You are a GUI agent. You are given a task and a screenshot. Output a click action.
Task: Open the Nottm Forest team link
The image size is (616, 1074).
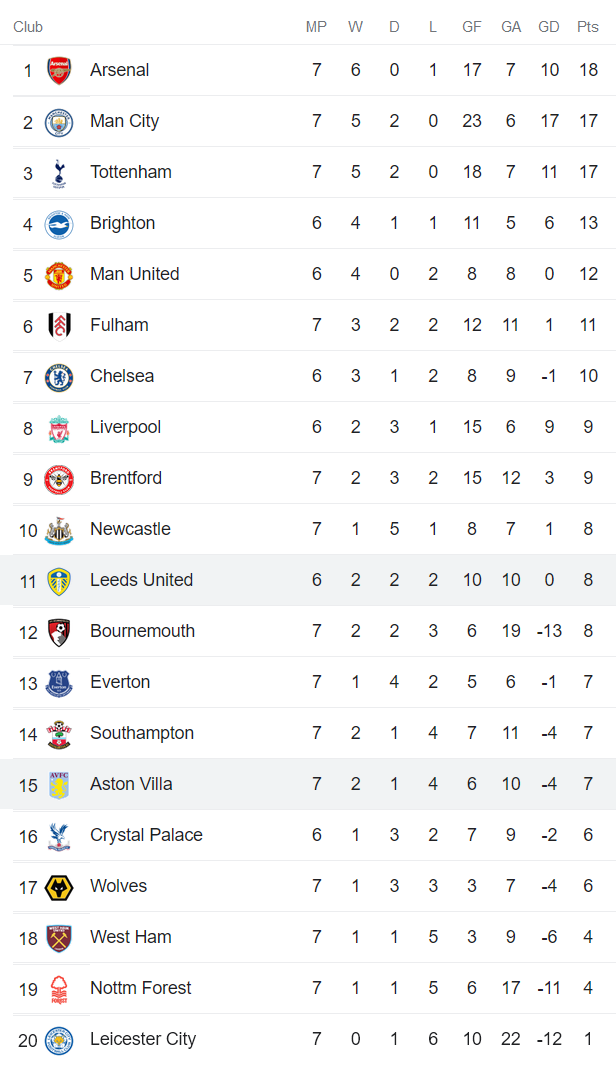coord(140,988)
